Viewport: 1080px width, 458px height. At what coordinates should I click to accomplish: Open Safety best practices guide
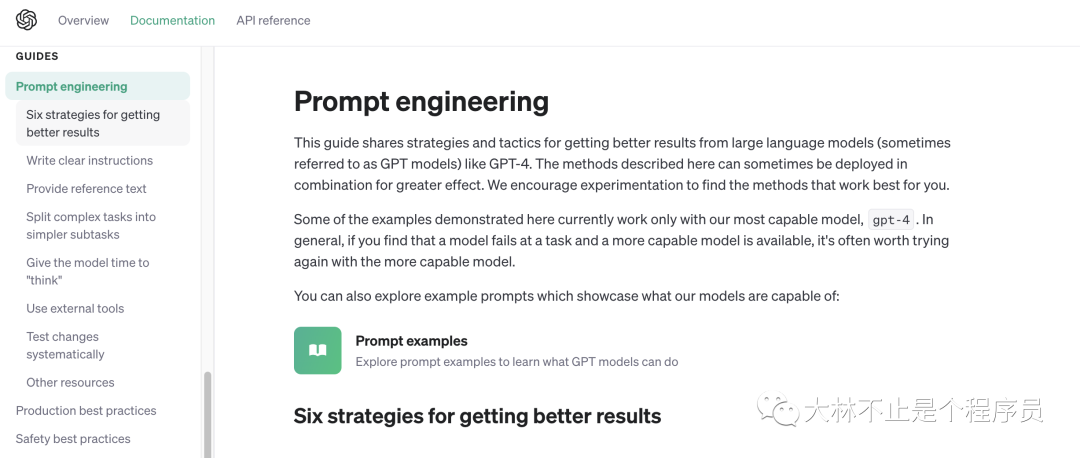coord(73,439)
